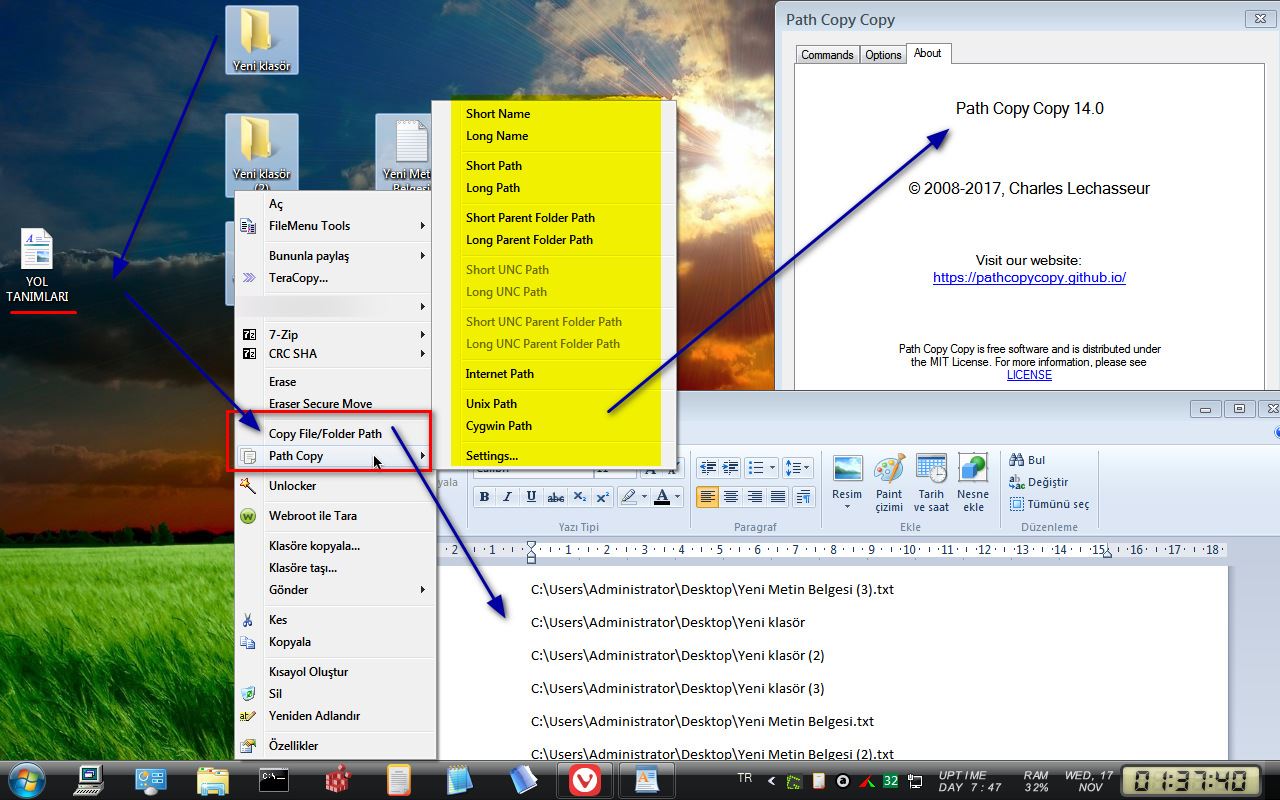Screen dimensions: 1280x800
Task: Click the red cubes taskbar icon
Action: point(337,779)
